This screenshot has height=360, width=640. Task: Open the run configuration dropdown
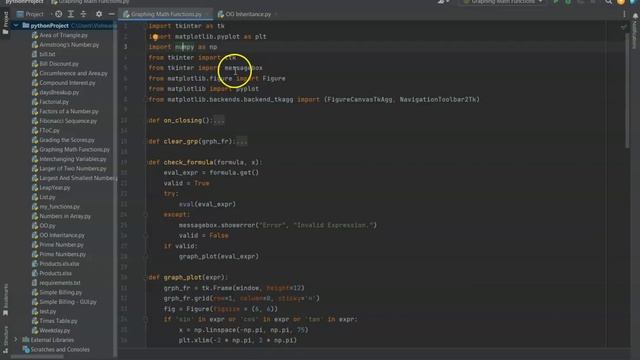[503, 2]
